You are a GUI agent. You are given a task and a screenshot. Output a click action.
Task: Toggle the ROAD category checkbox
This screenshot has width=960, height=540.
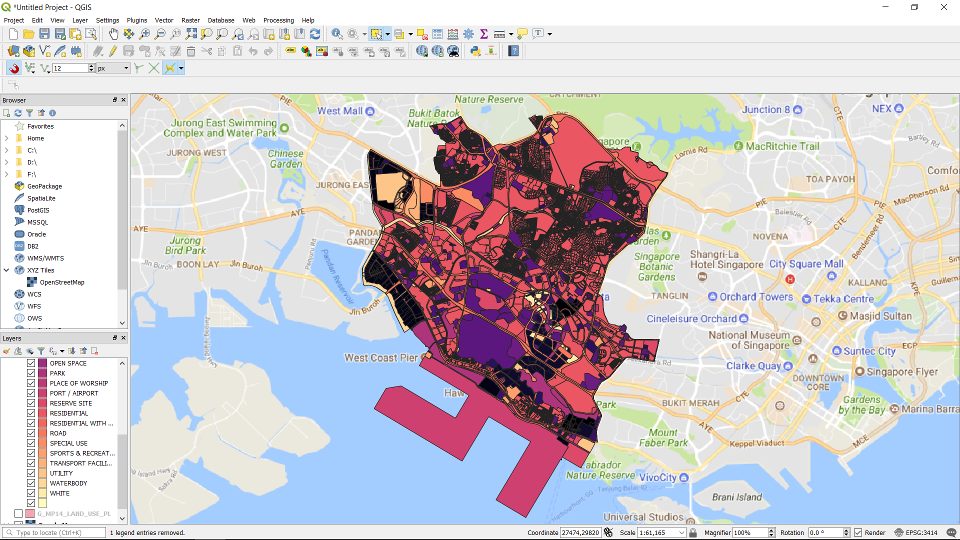tap(31, 433)
